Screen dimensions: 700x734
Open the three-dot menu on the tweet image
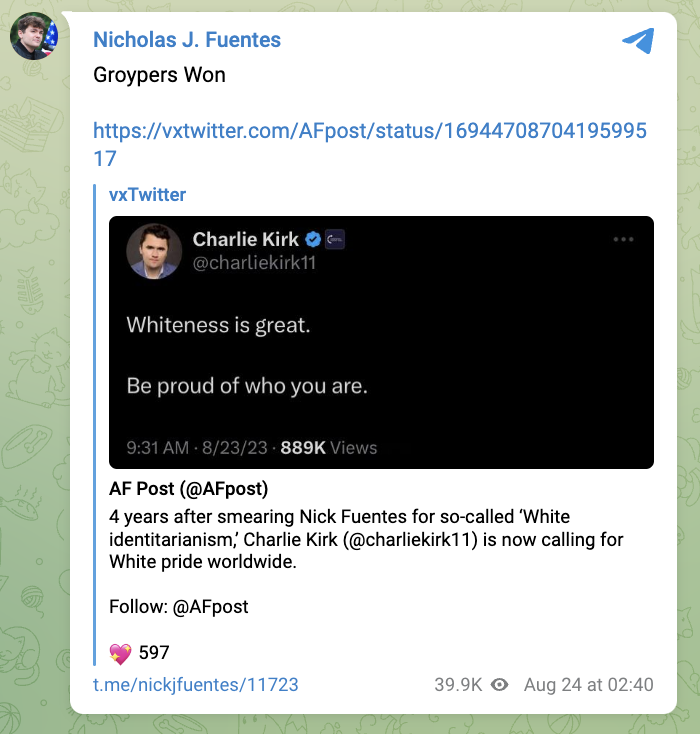point(624,240)
